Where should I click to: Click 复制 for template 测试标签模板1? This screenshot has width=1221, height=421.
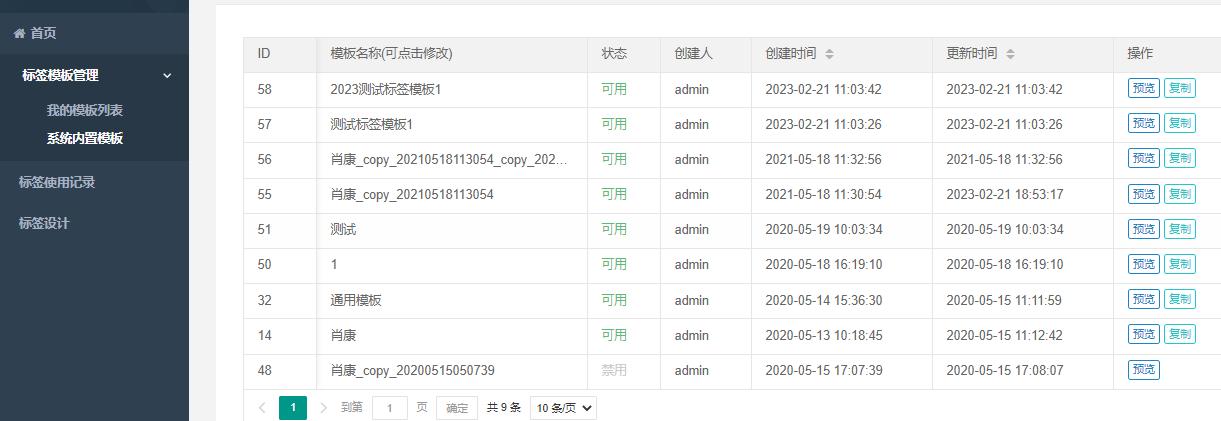[x=1180, y=124]
